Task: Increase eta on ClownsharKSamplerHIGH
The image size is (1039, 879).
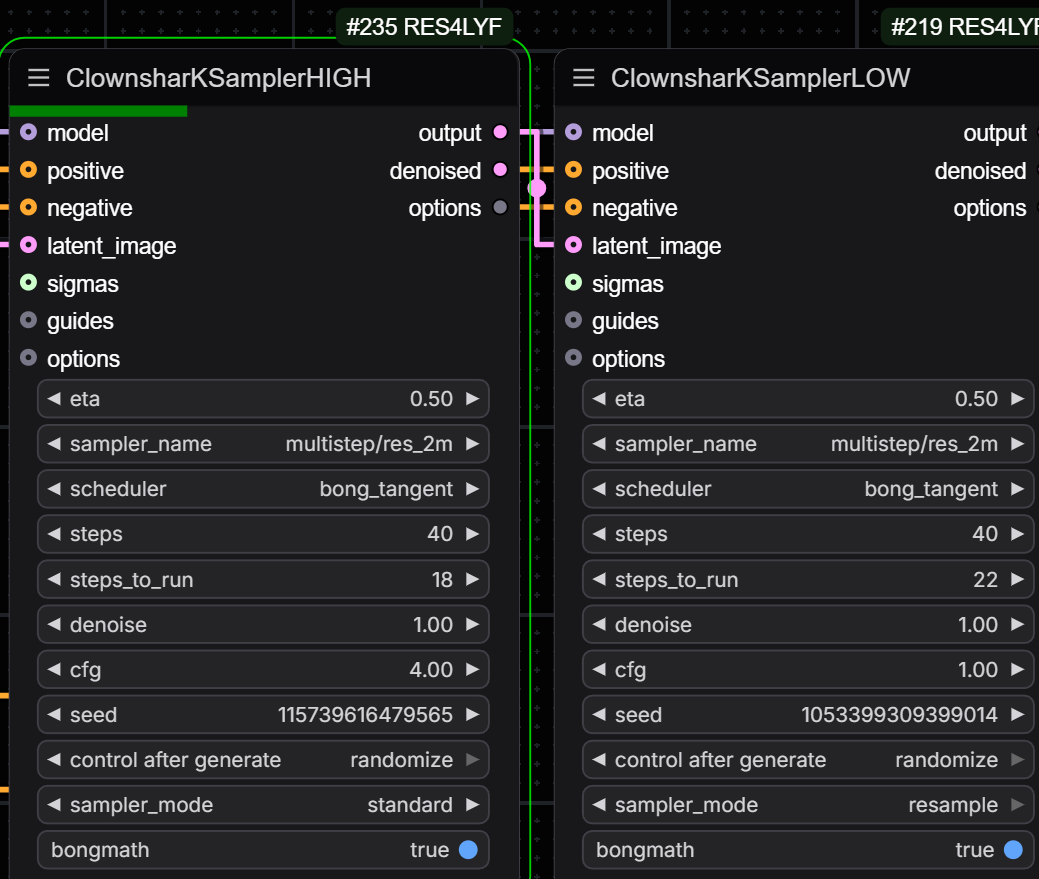Action: (x=472, y=399)
